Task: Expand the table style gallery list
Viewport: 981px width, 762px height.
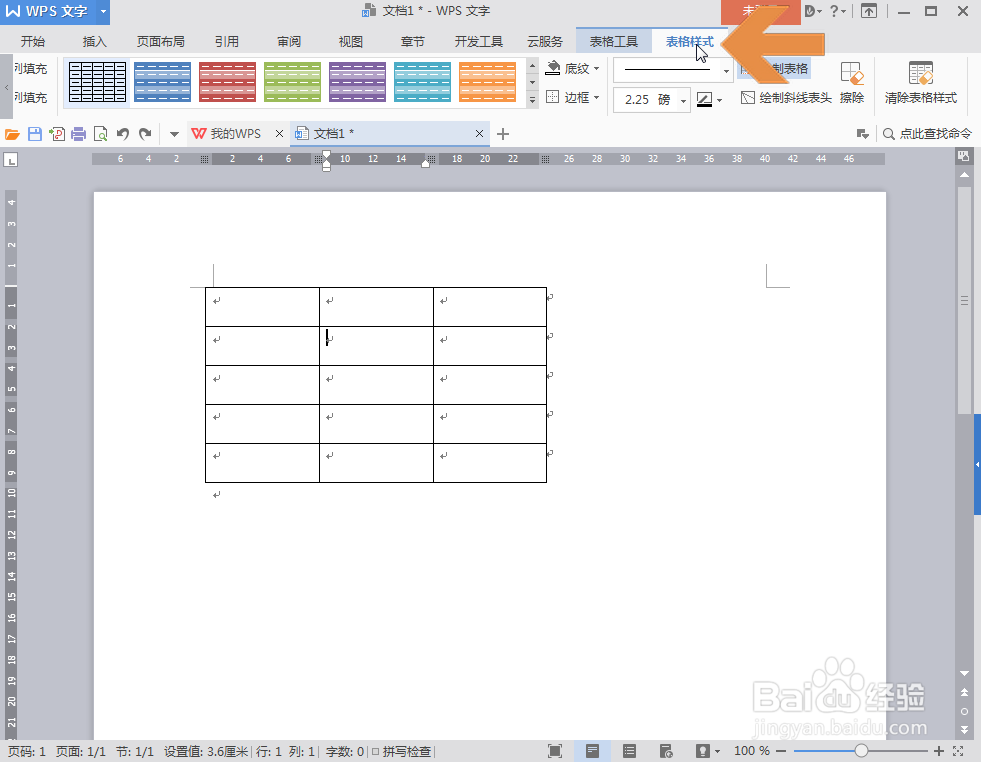Action: click(x=532, y=99)
